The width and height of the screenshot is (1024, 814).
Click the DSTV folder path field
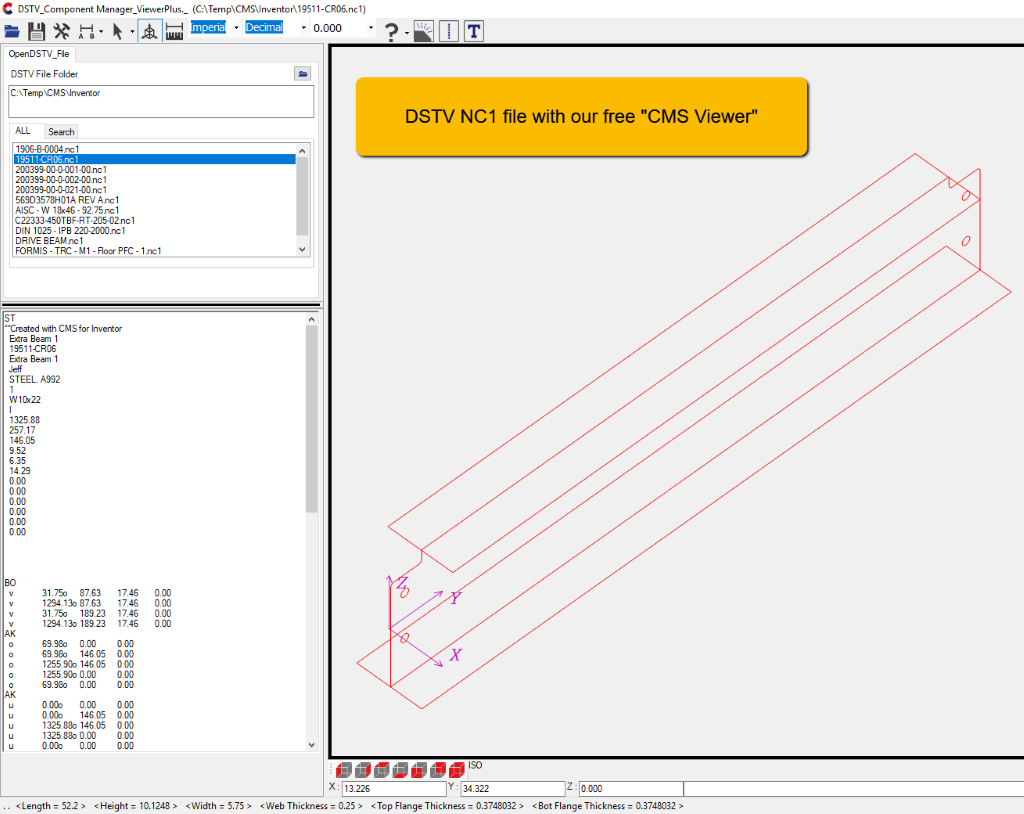(161, 101)
